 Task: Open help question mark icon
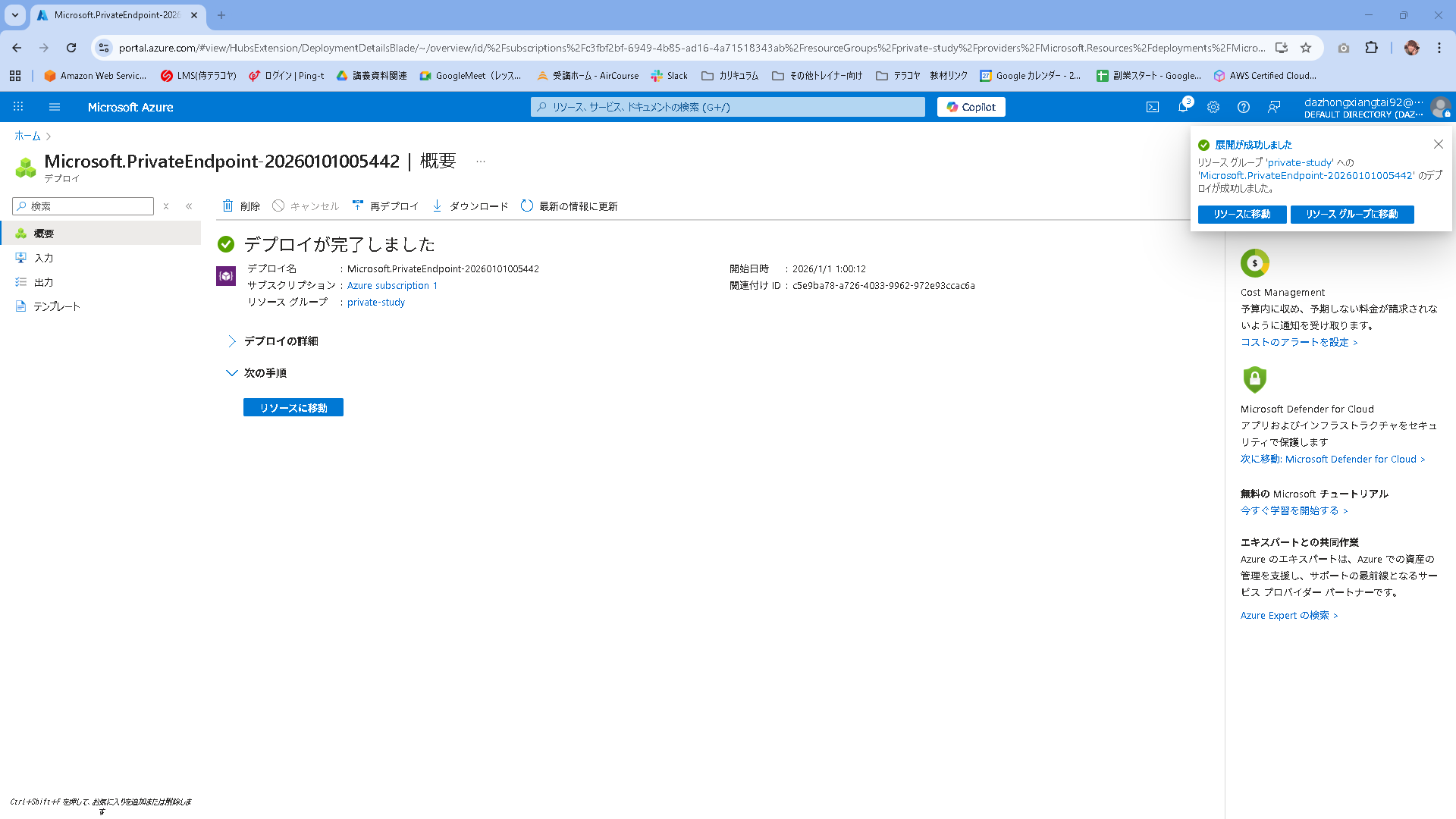pos(1244,107)
